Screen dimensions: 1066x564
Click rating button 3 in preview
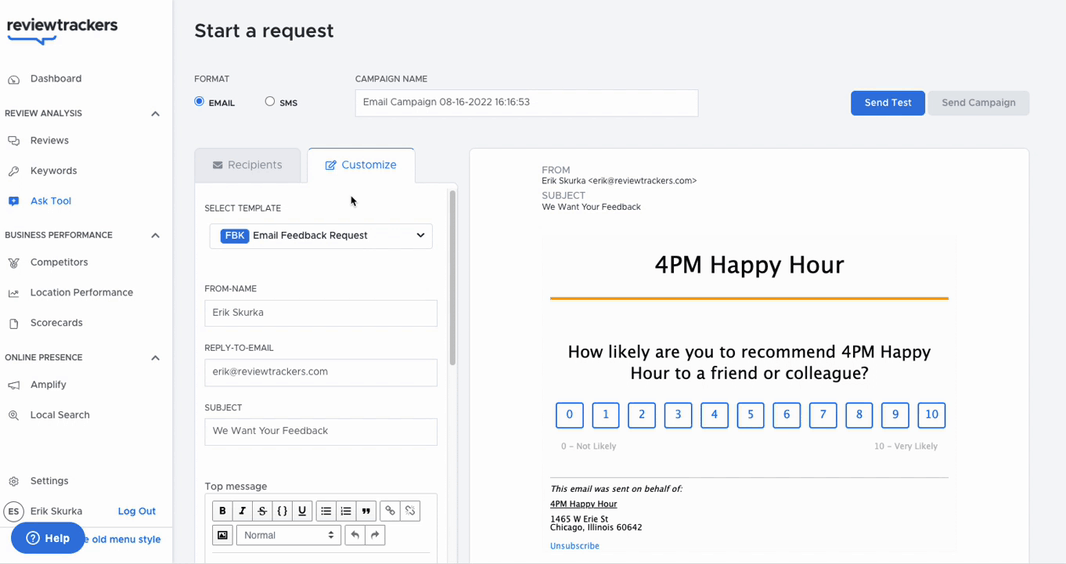678,415
